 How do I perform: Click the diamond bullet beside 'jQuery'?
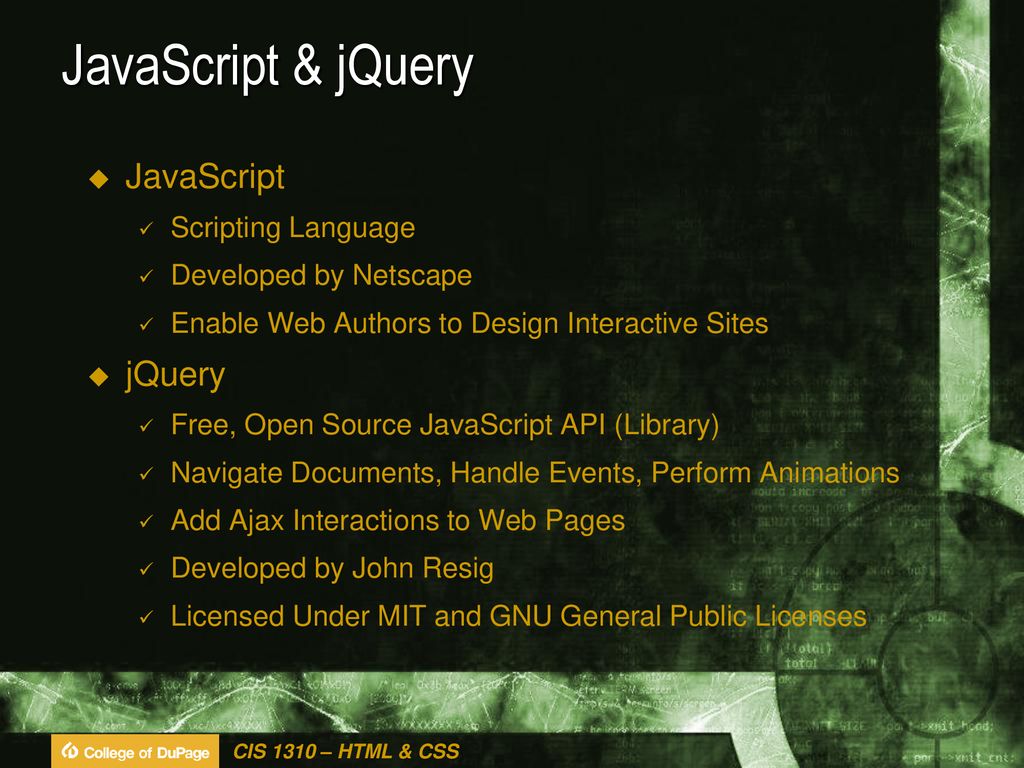pyautogui.click(x=99, y=376)
